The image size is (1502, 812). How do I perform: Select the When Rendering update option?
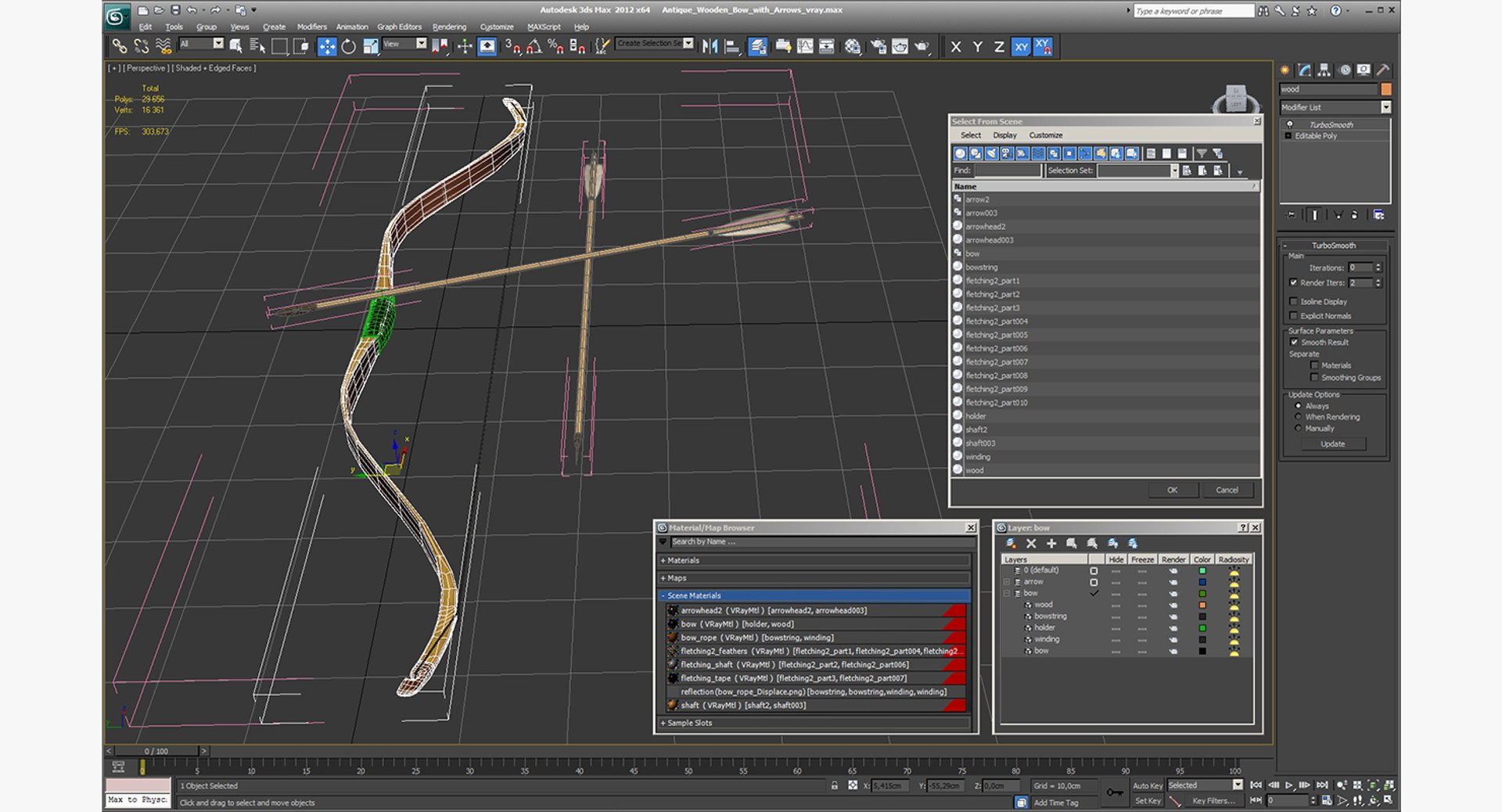point(1299,417)
